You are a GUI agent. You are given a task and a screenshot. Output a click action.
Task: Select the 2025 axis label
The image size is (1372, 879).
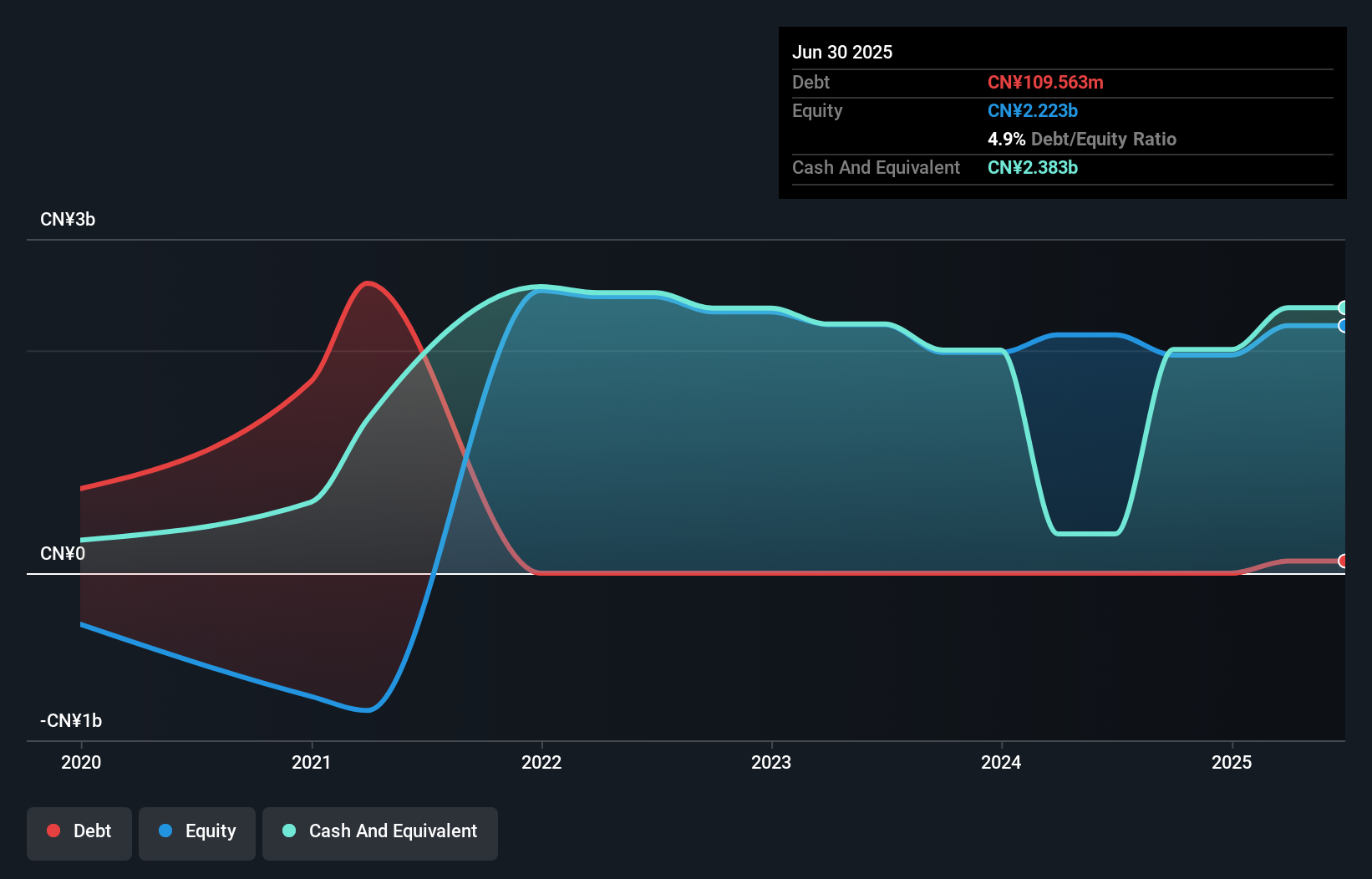coord(1233,762)
